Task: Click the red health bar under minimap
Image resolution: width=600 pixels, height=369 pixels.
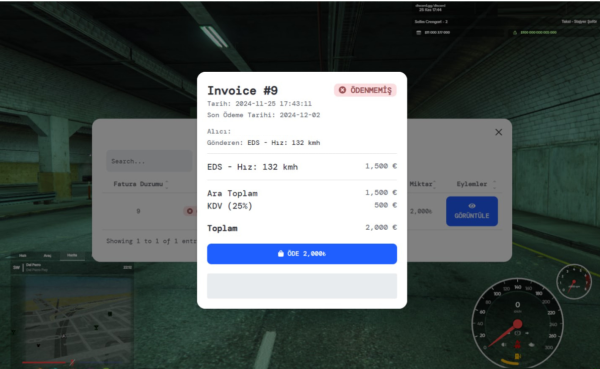Action: (44, 362)
